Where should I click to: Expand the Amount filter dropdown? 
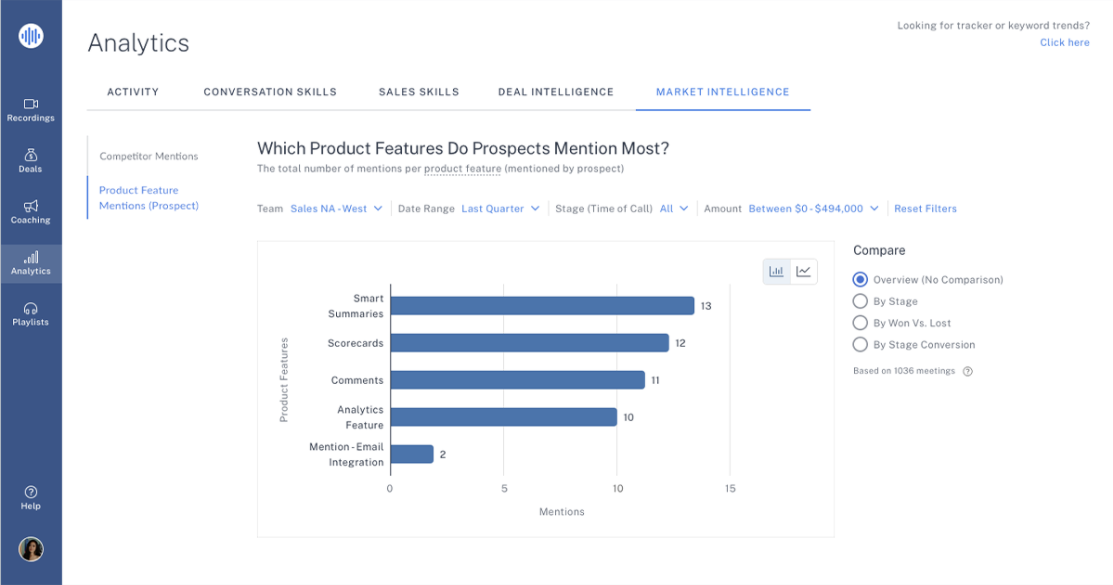point(813,209)
